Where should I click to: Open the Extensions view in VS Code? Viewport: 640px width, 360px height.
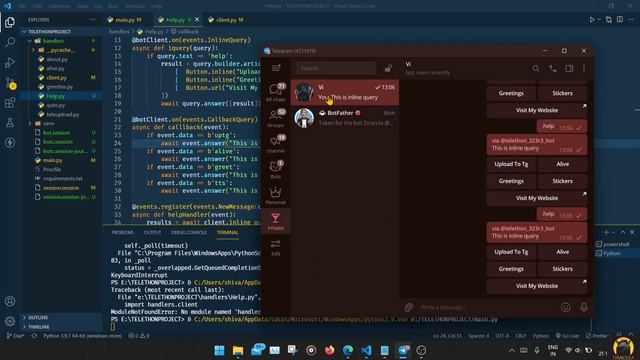10,102
